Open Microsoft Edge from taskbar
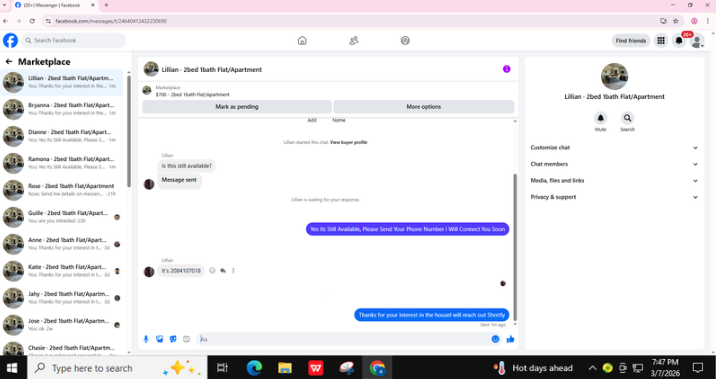 tap(254, 368)
